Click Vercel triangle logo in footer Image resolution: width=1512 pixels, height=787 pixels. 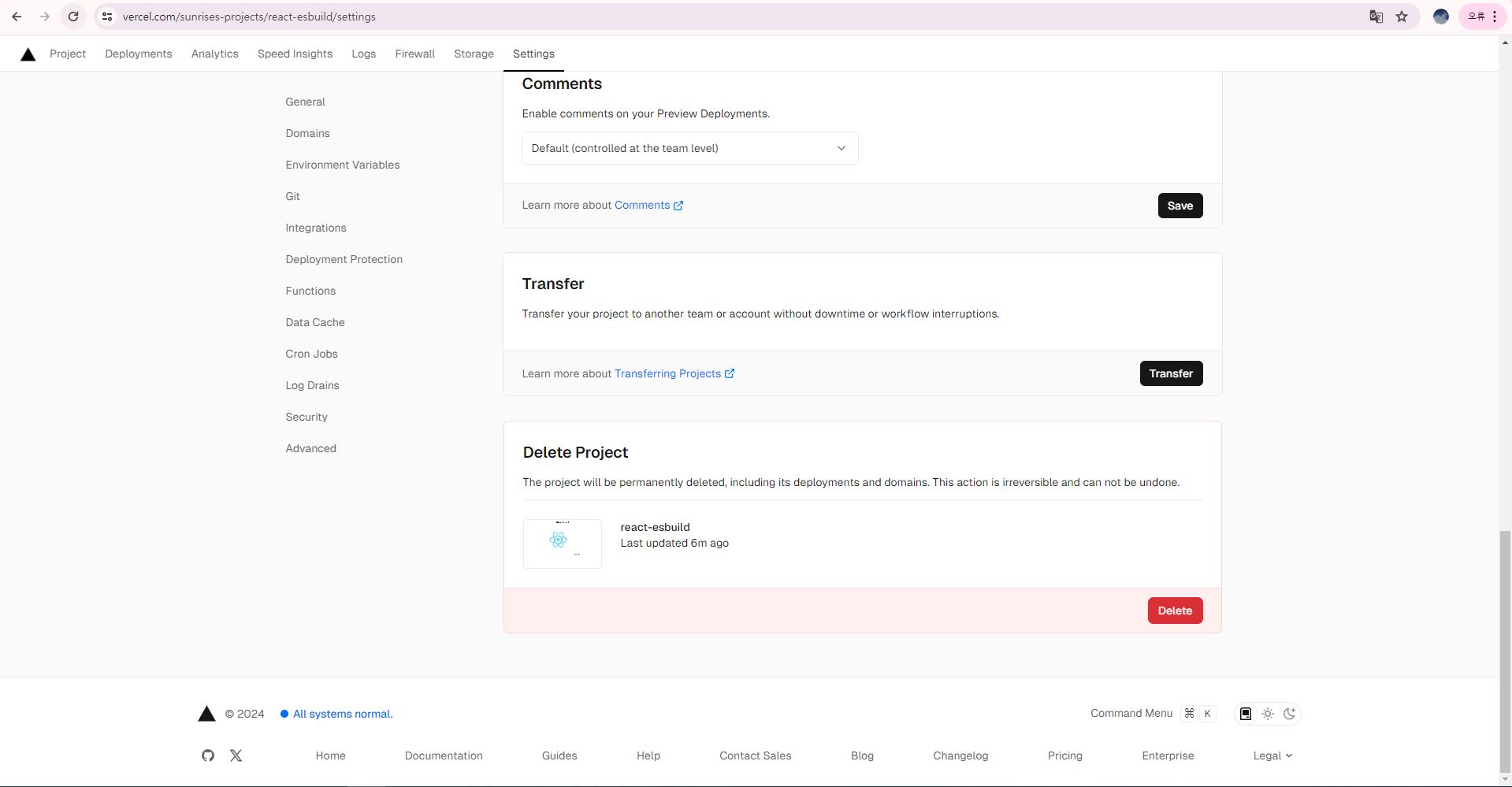[206, 714]
